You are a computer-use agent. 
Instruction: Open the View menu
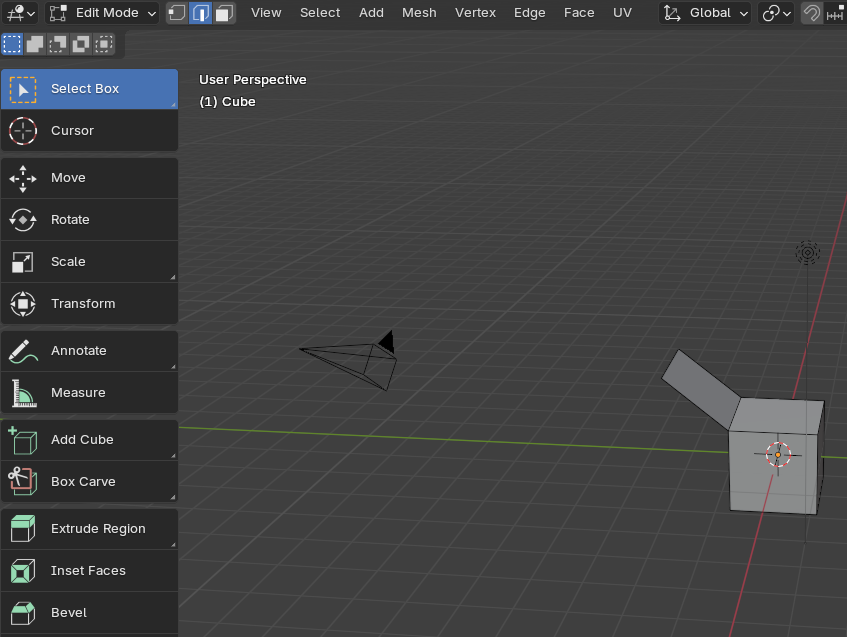[266, 13]
